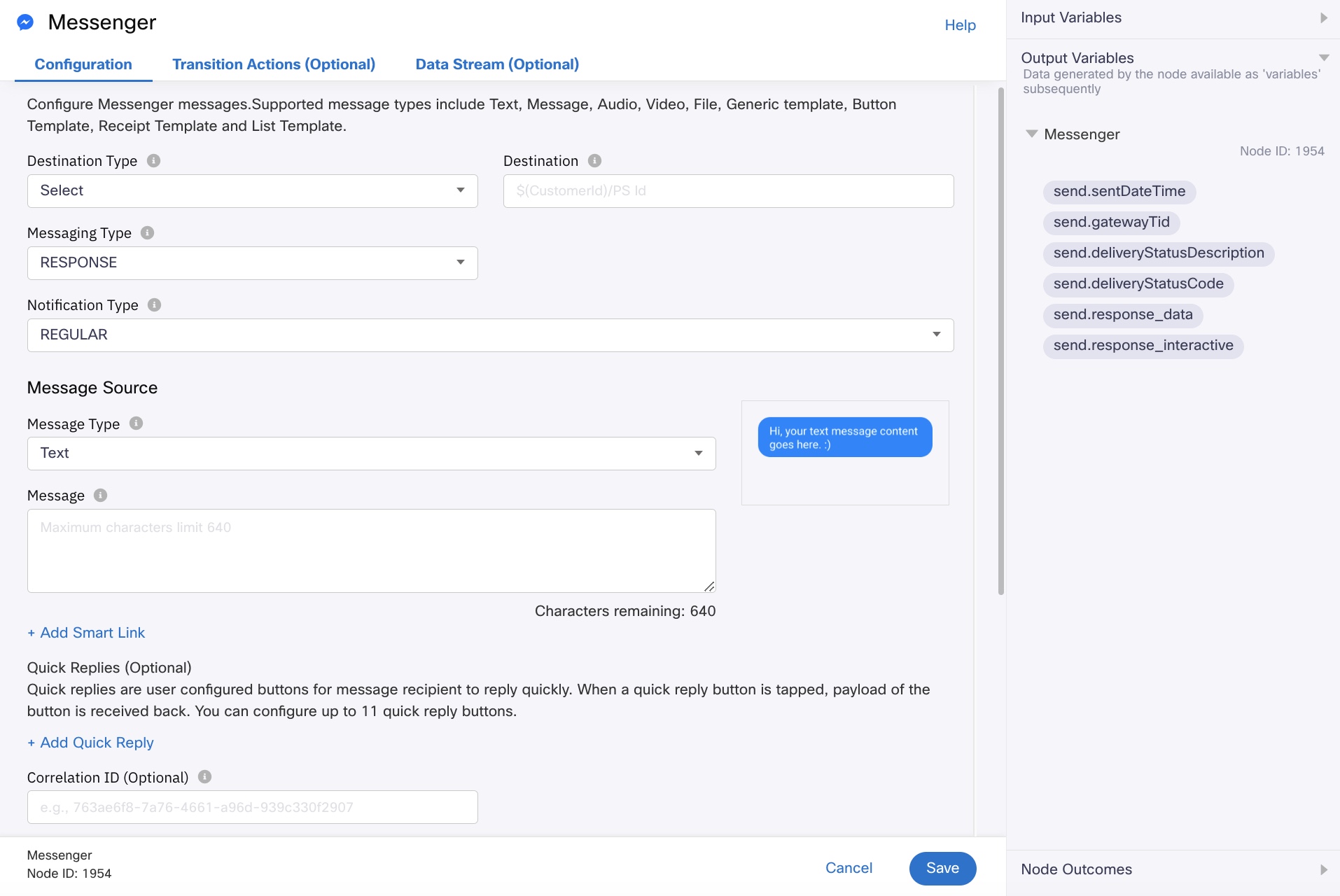Screen dimensions: 1340x896
Task: Open Transition Actions (Optional) tab
Action: (274, 64)
